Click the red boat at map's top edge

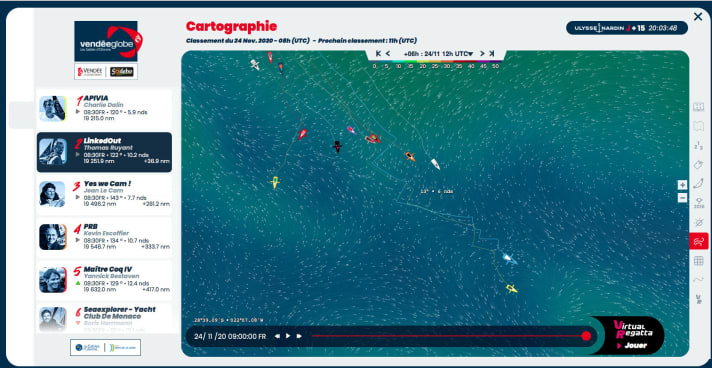pyautogui.click(x=270, y=57)
